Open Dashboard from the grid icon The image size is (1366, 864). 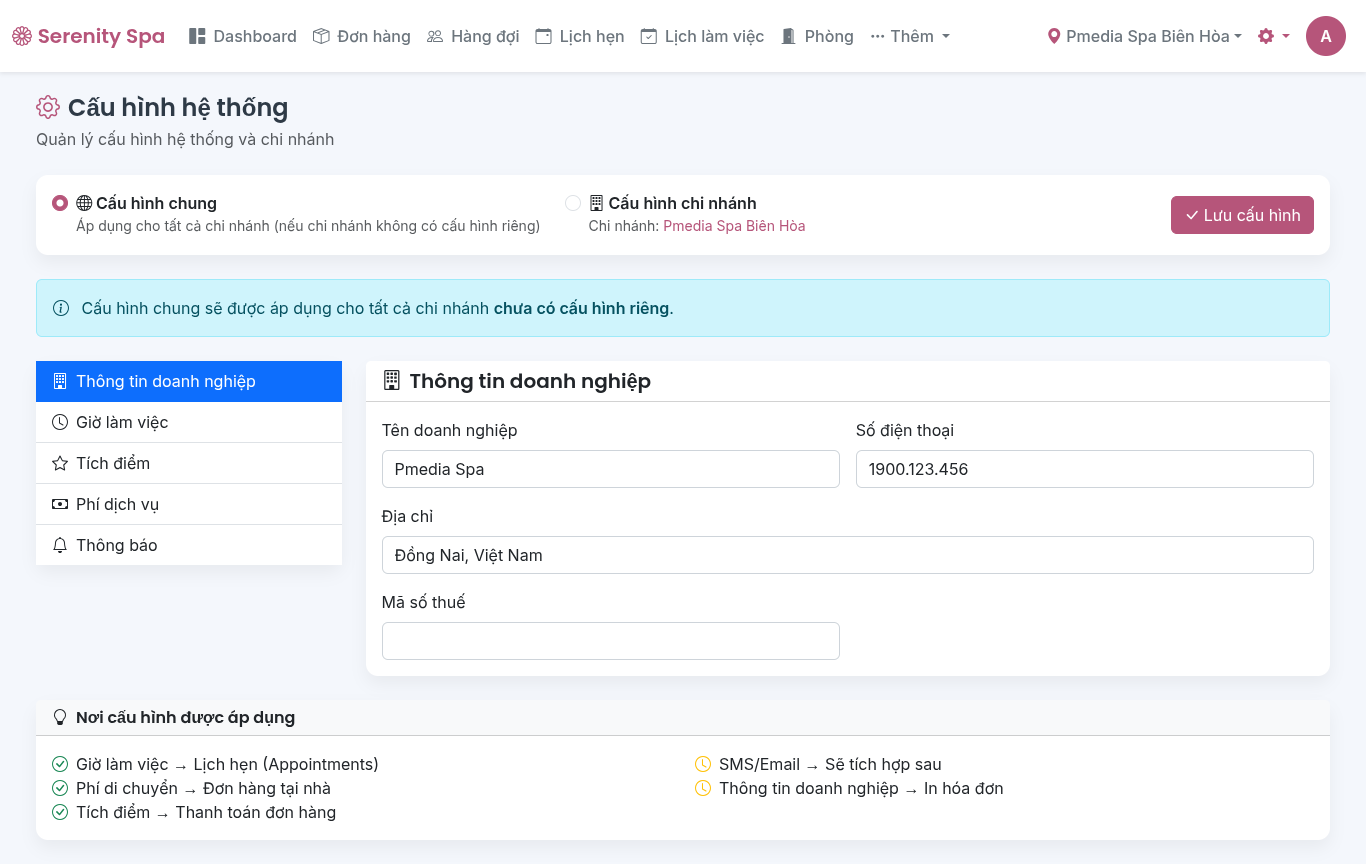point(197,36)
